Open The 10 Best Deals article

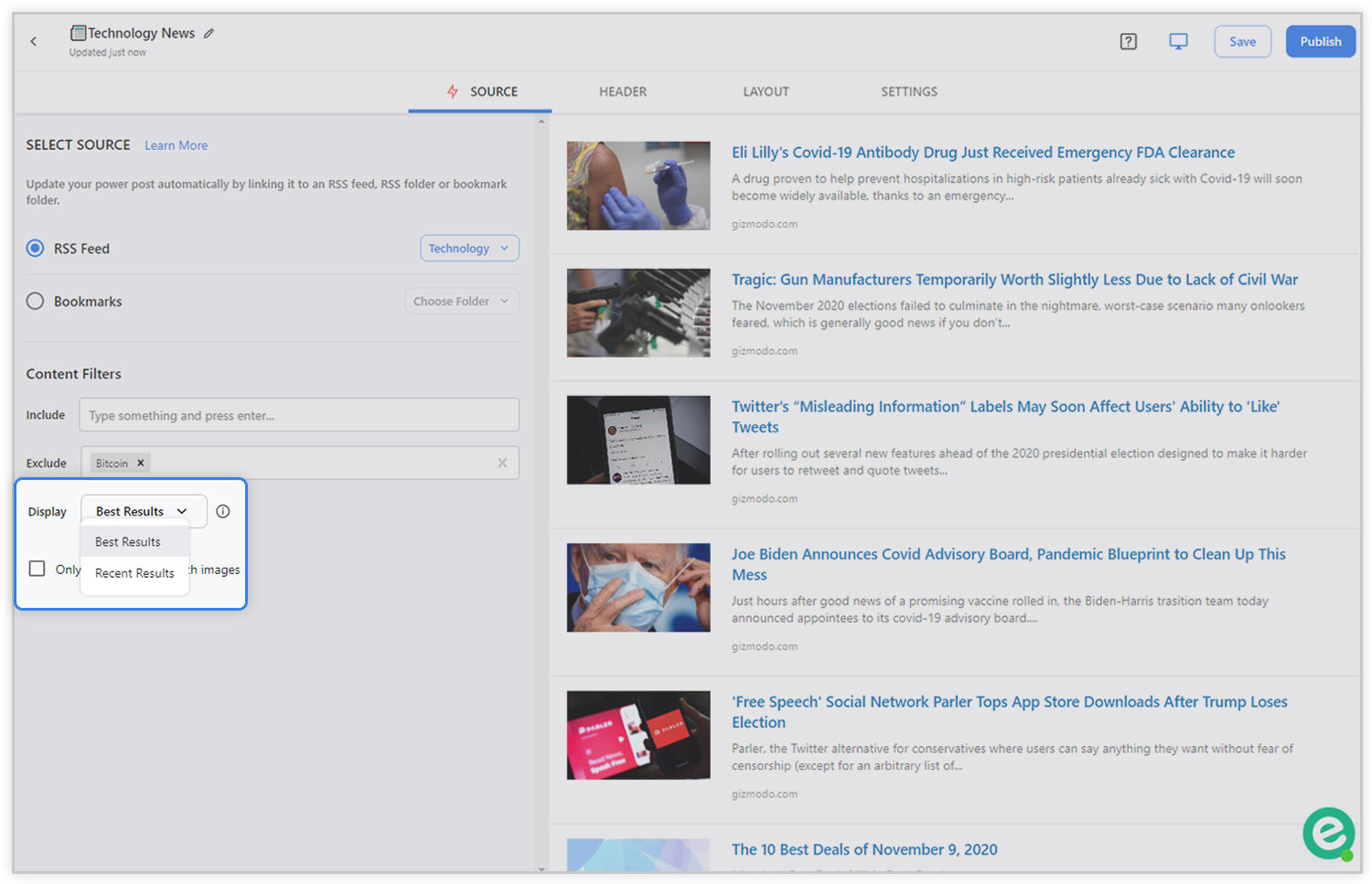(x=864, y=849)
